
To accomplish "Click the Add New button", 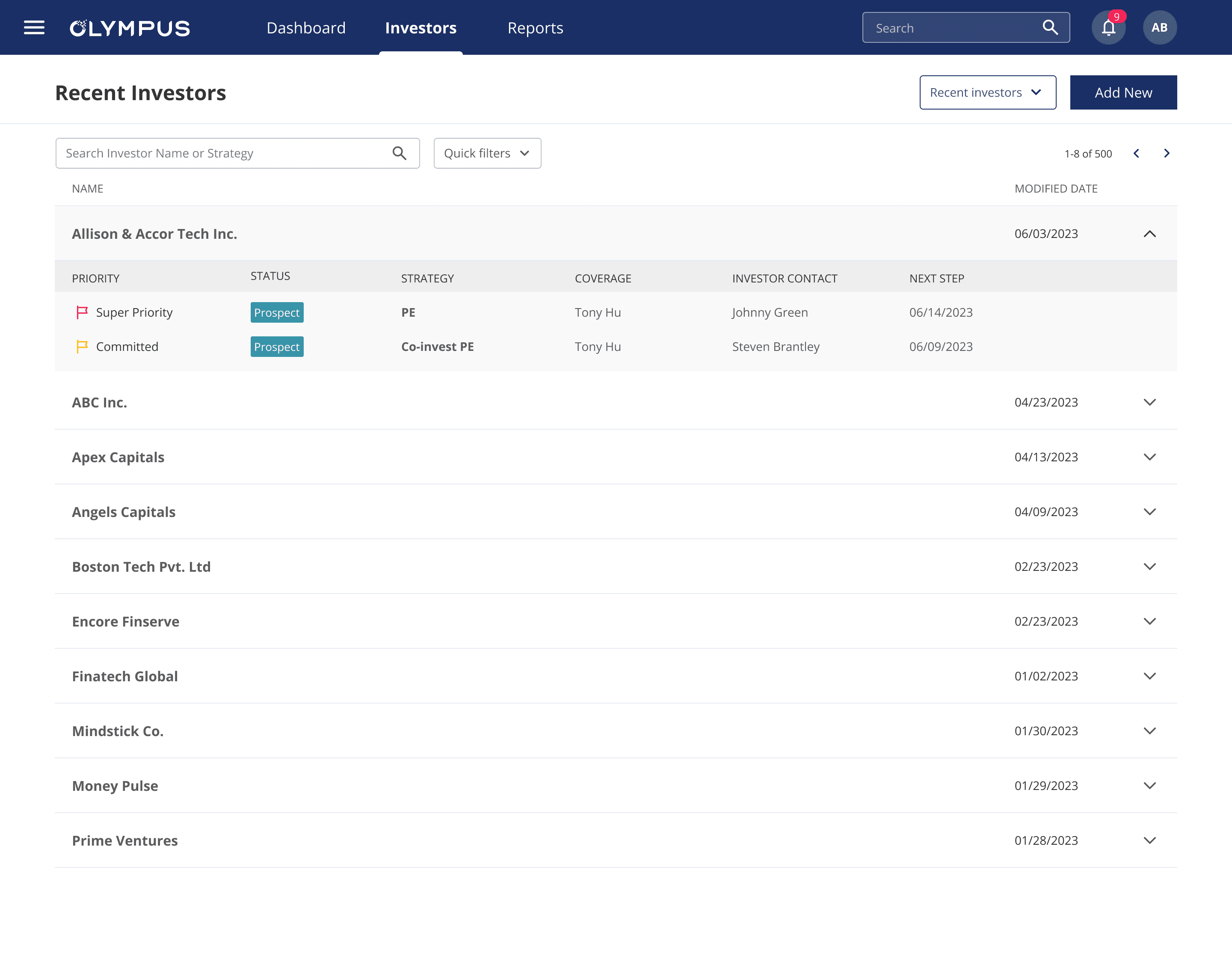I will (1122, 92).
